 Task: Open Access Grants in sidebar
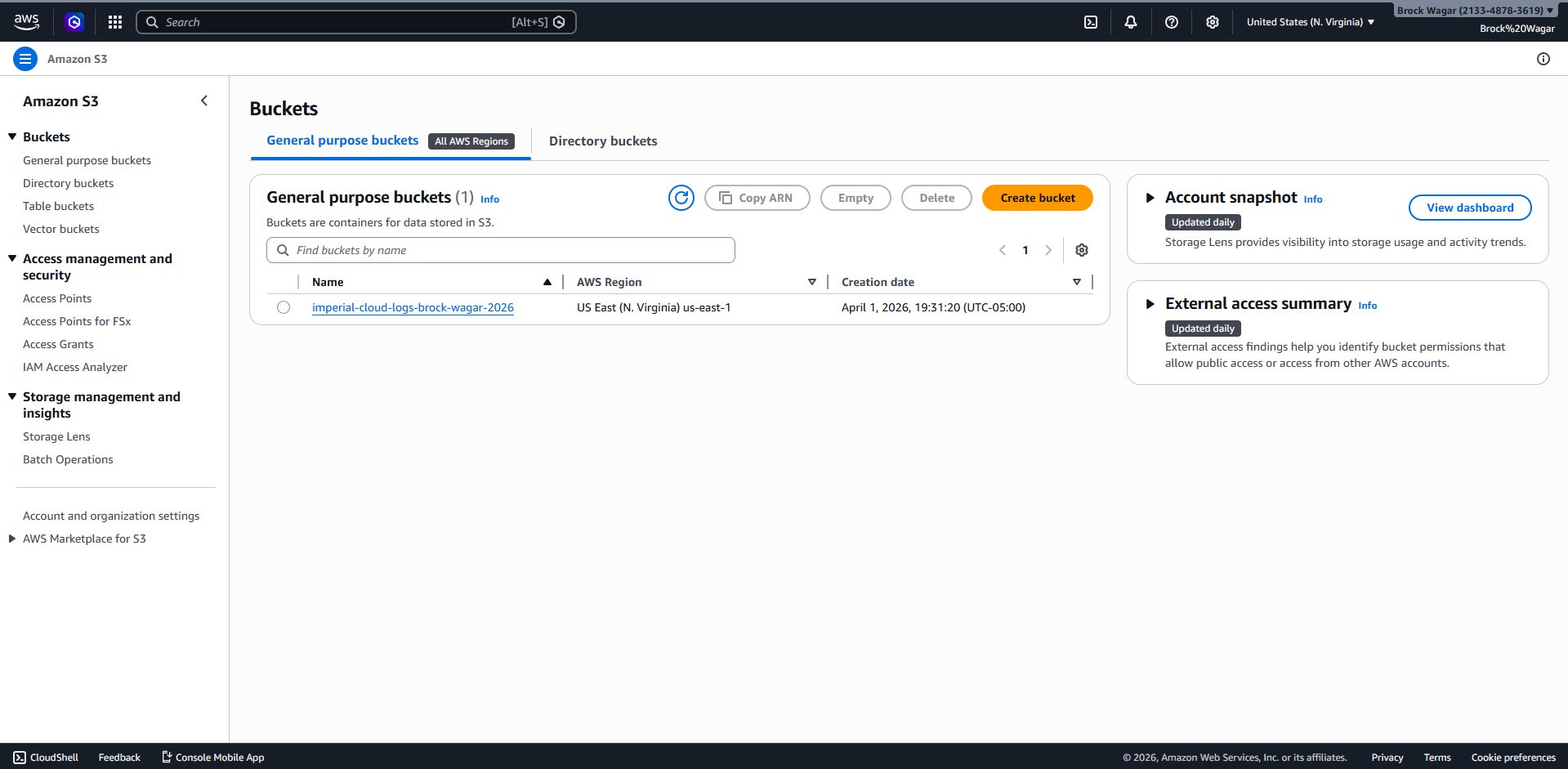(x=58, y=344)
